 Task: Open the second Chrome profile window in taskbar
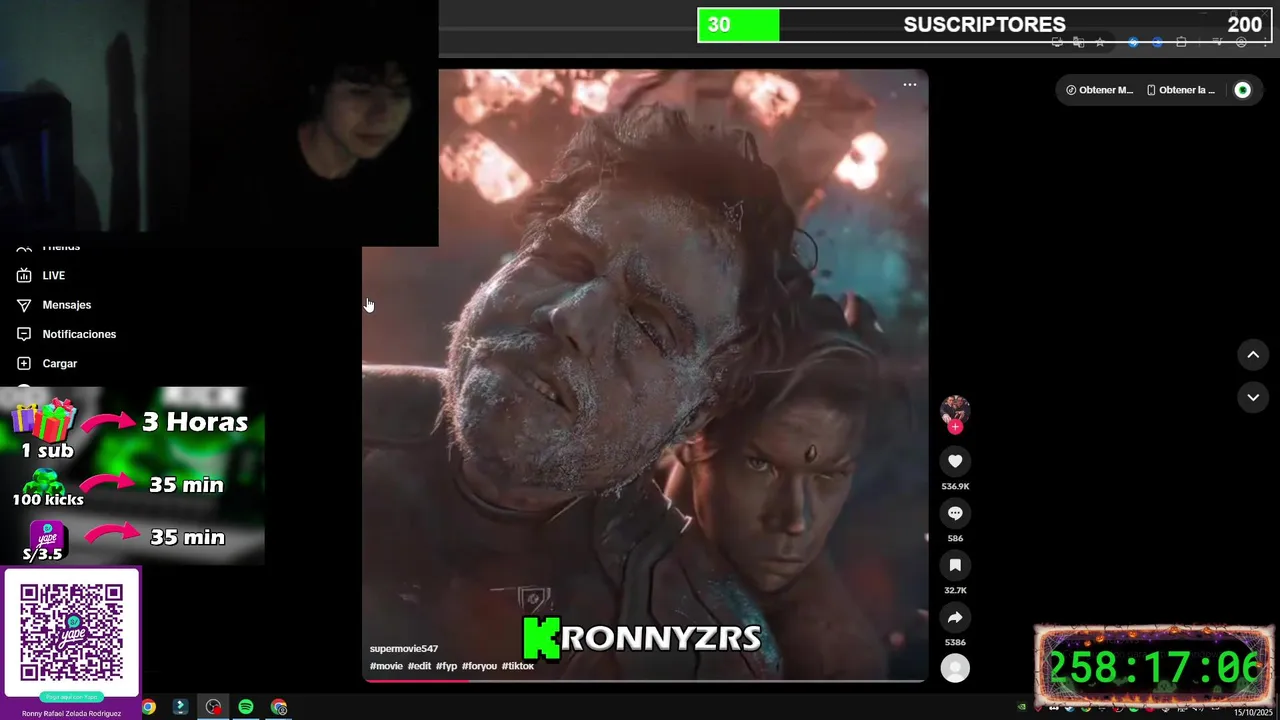pyautogui.click(x=279, y=707)
